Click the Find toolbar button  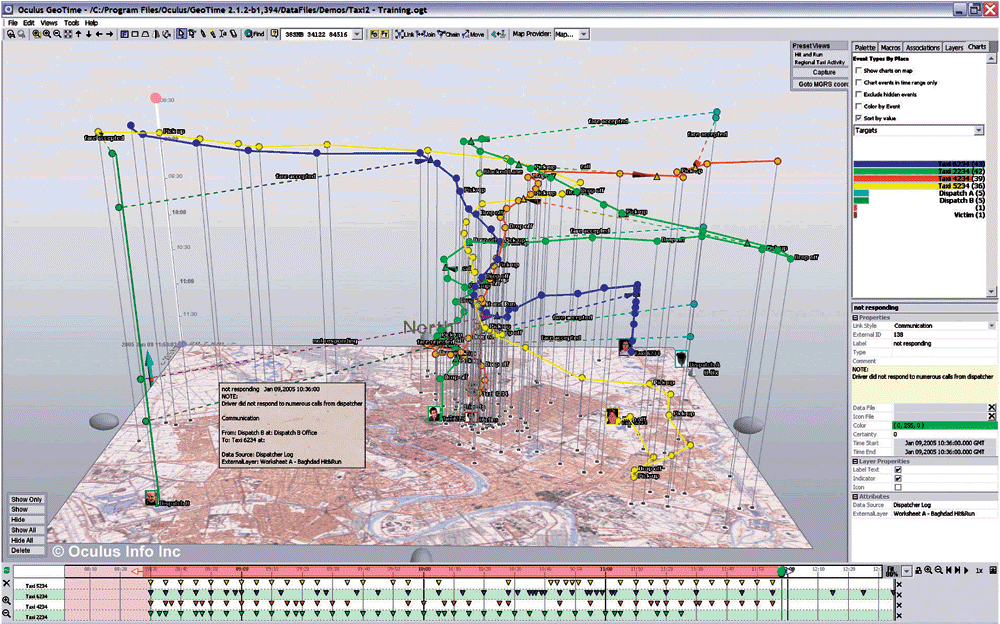254,34
